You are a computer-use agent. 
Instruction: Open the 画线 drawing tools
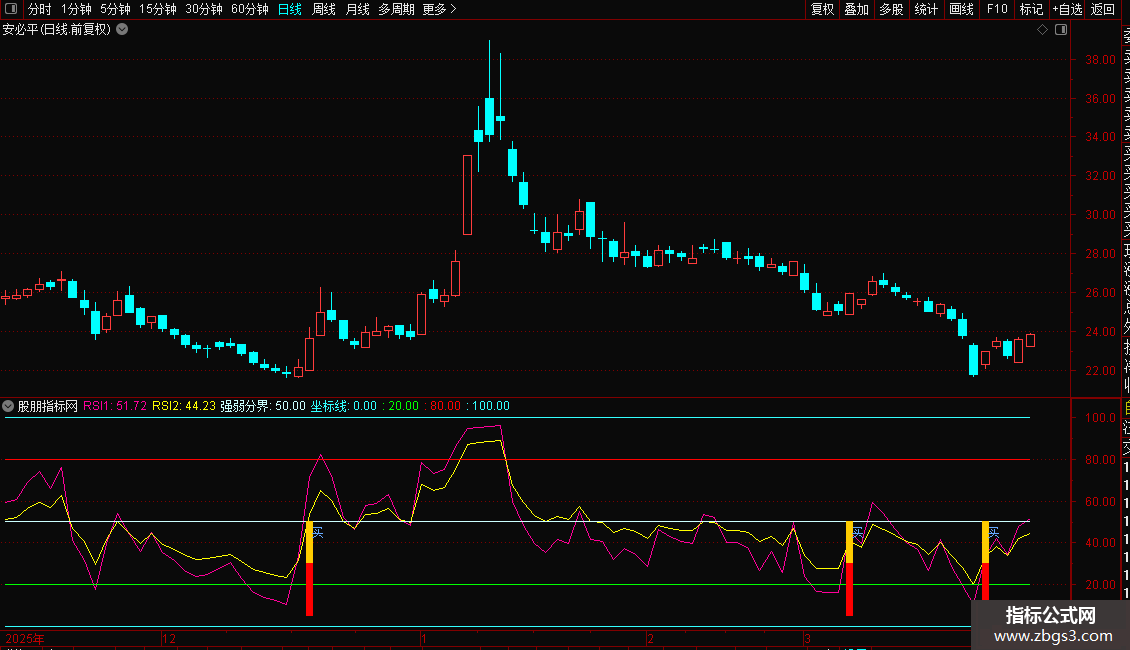(x=961, y=9)
